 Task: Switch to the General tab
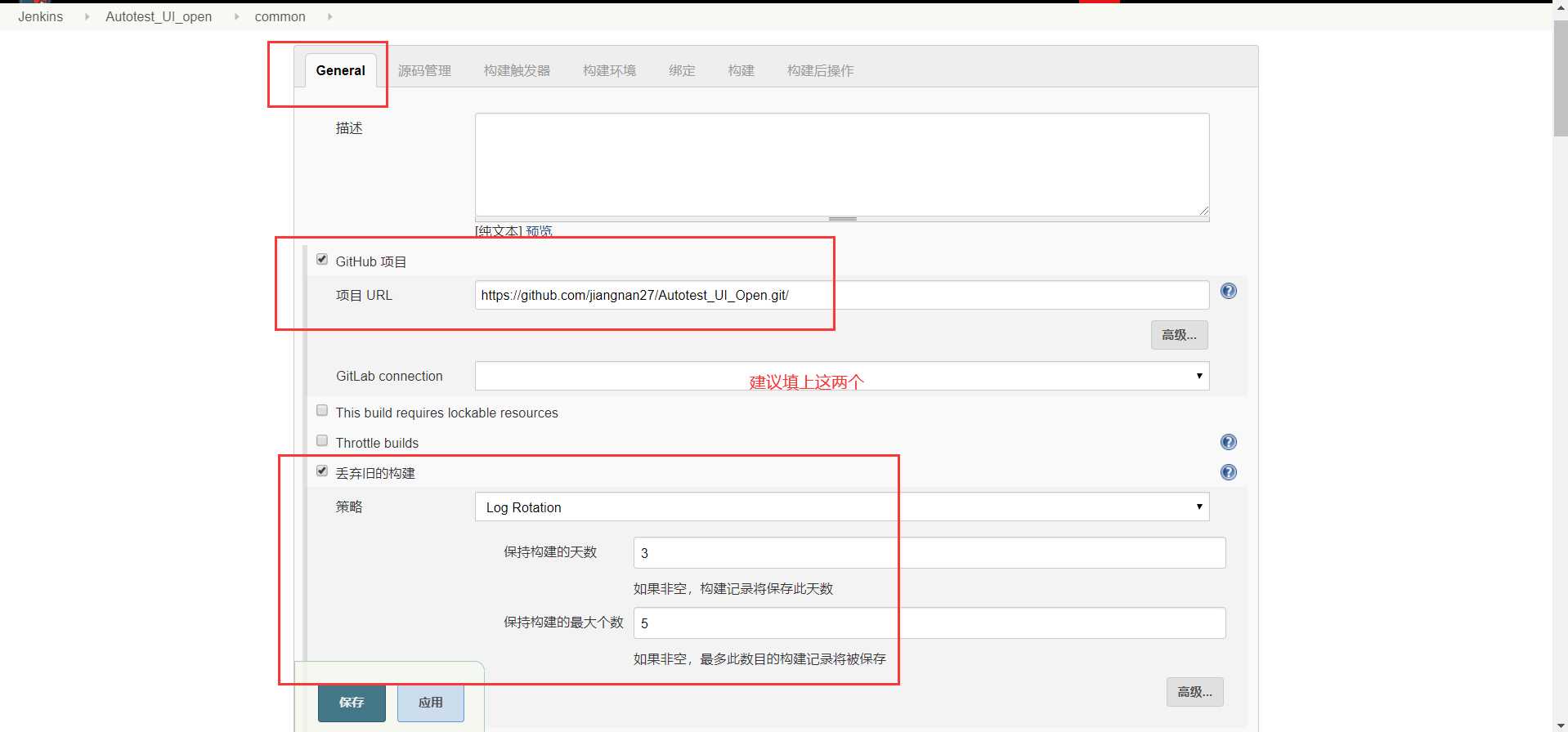[340, 70]
